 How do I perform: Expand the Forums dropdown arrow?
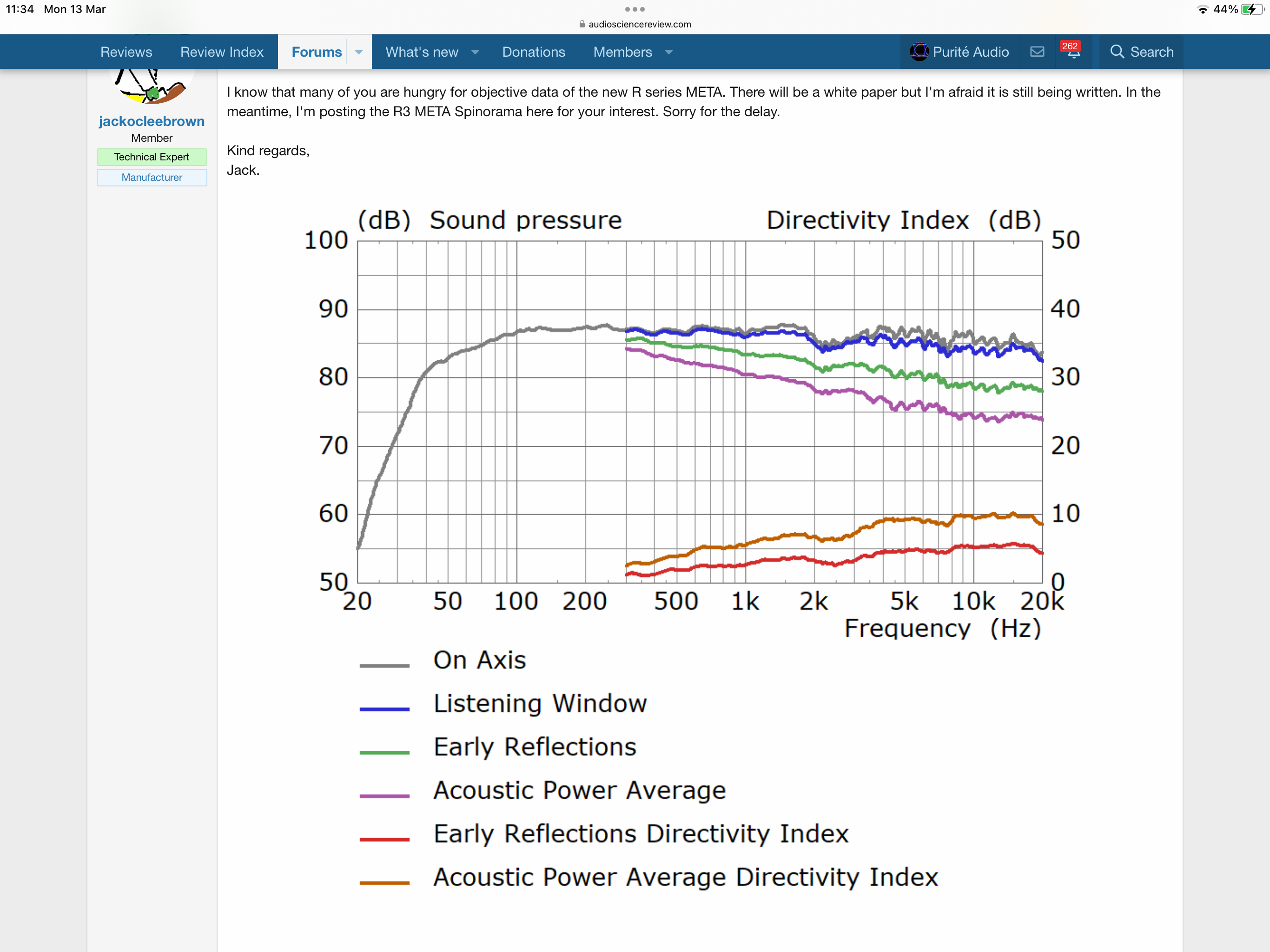(359, 52)
